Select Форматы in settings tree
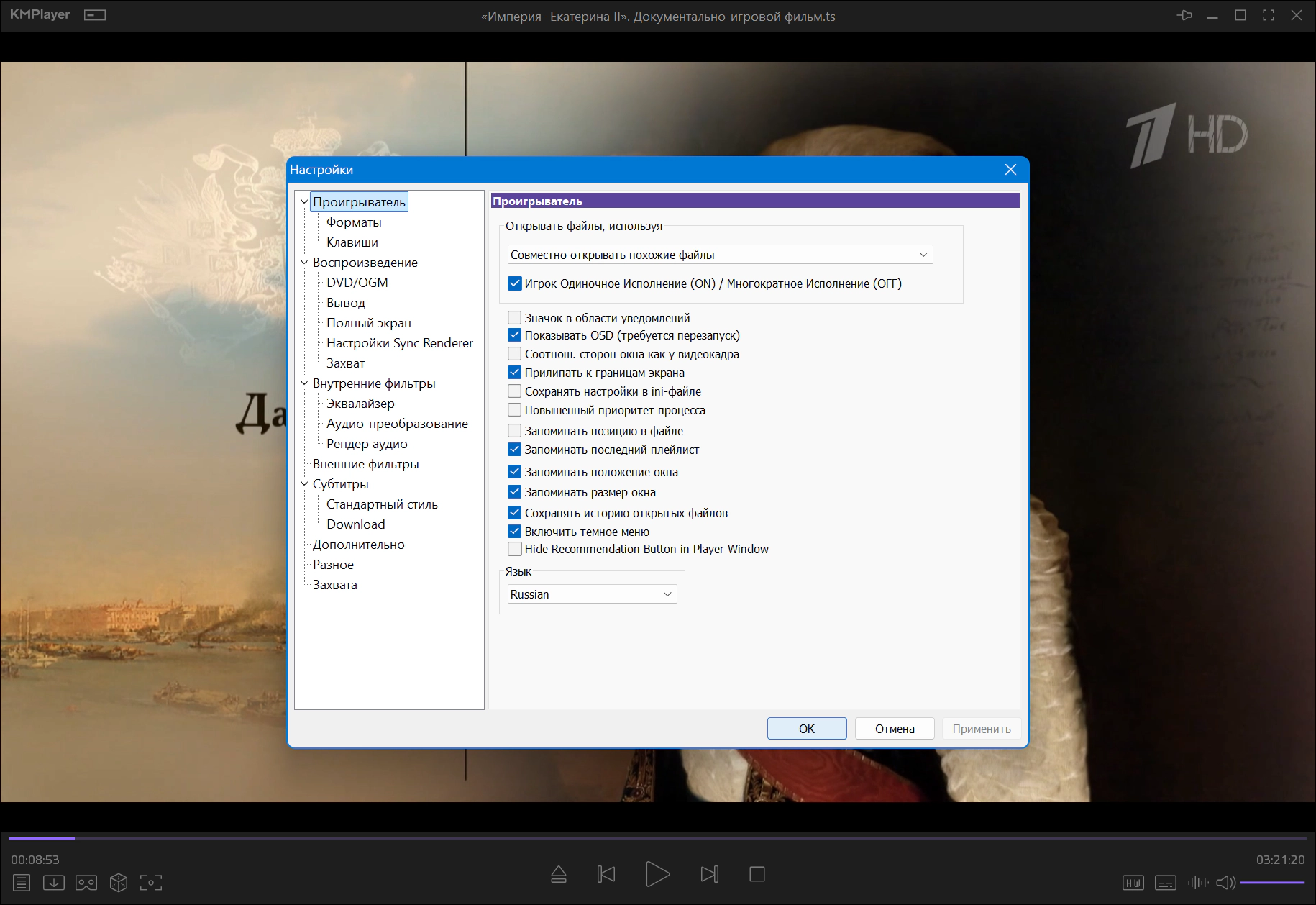Image resolution: width=1316 pixels, height=905 pixels. [x=354, y=222]
